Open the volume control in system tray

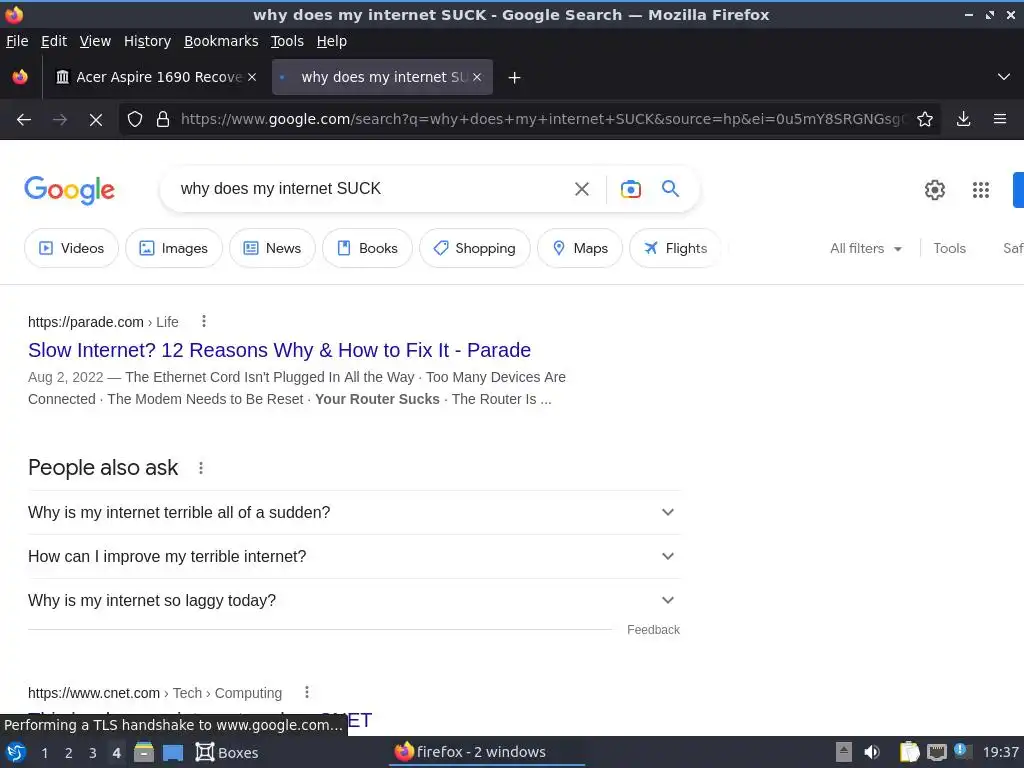pyautogui.click(x=872, y=752)
